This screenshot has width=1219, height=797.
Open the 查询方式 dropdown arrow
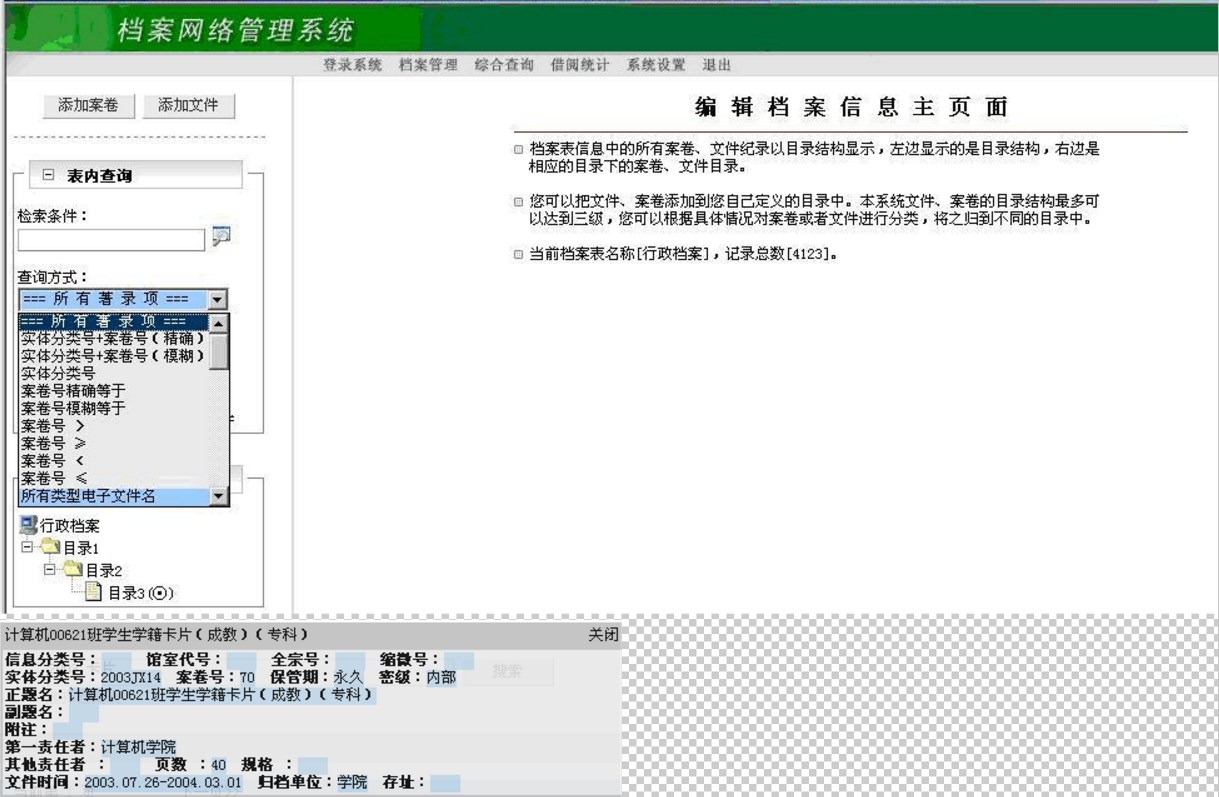(217, 299)
